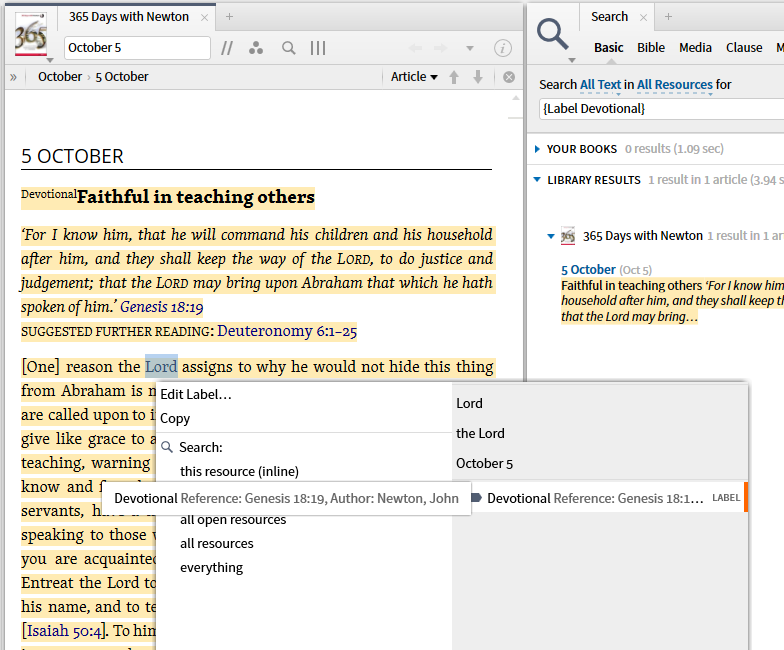Click the parallel resources icon
Screen dimensions: 784x650
(227, 48)
